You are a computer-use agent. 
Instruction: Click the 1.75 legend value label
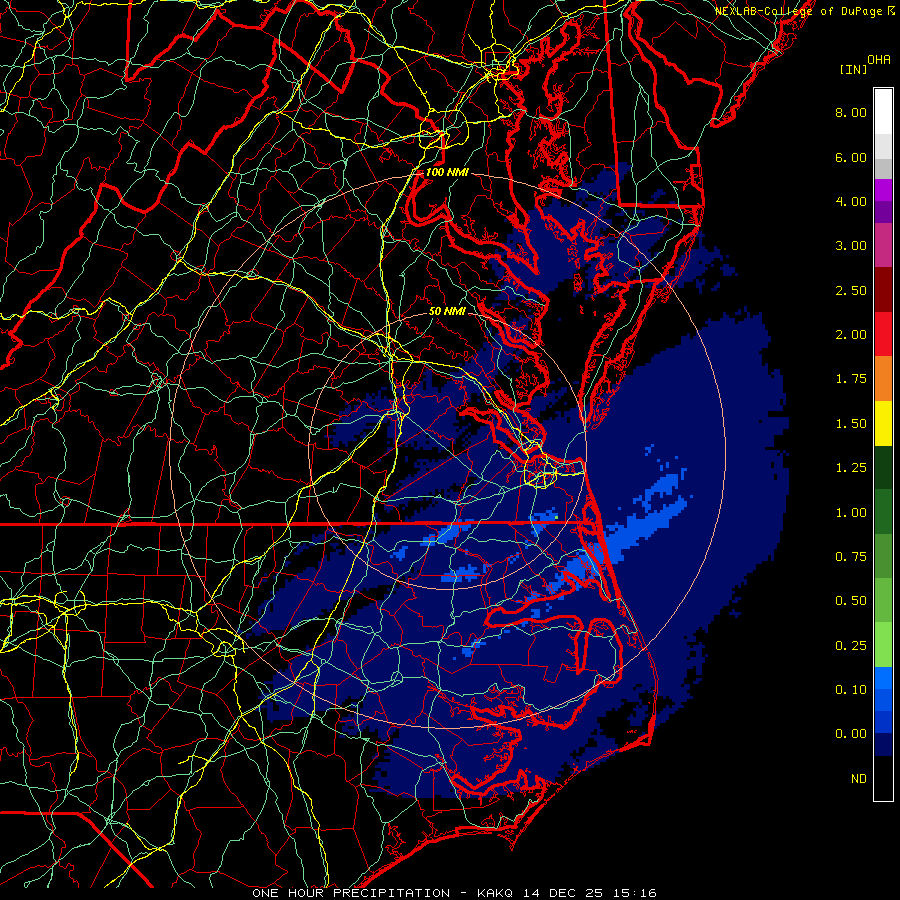pos(851,379)
